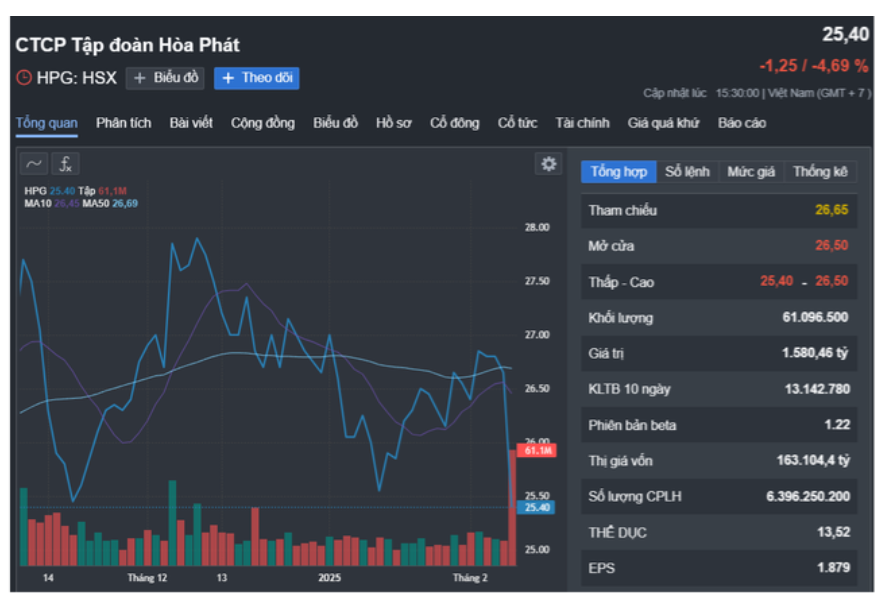
Task: Click the Cập nhật lúc update timestamp
Action: pyautogui.click(x=757, y=93)
